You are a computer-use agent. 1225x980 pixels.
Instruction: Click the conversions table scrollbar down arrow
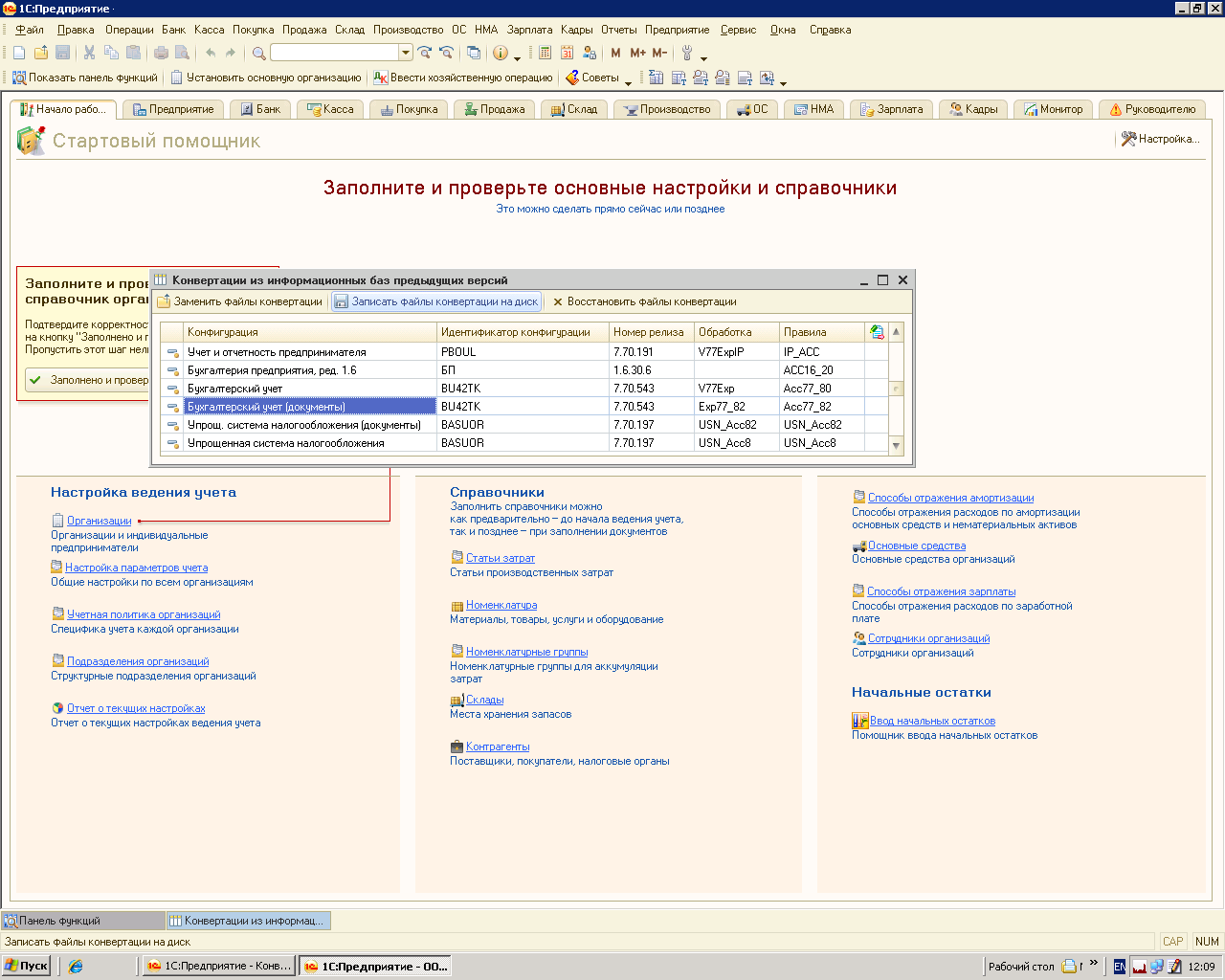coord(896,445)
